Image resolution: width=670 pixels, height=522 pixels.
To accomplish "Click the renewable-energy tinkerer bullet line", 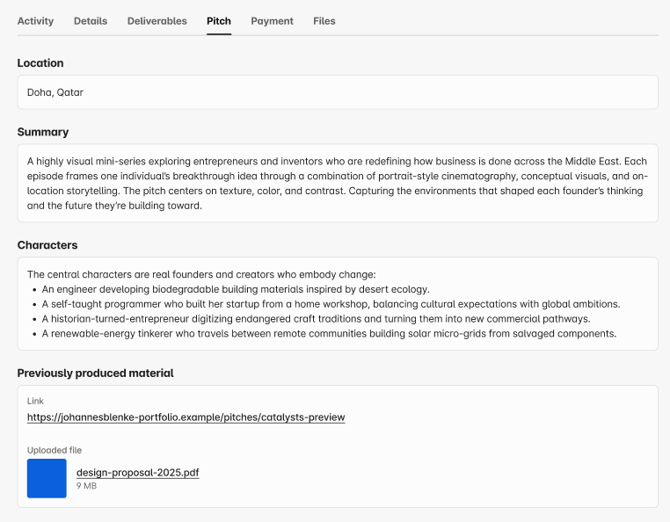I will tap(329, 334).
